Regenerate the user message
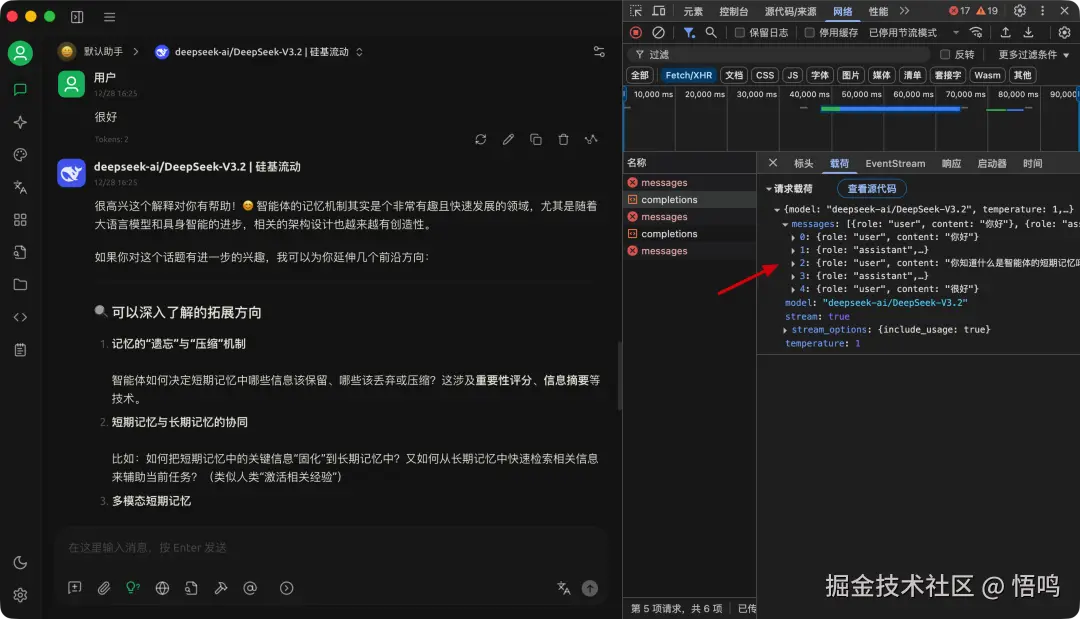This screenshot has width=1080, height=619. pyautogui.click(x=481, y=139)
